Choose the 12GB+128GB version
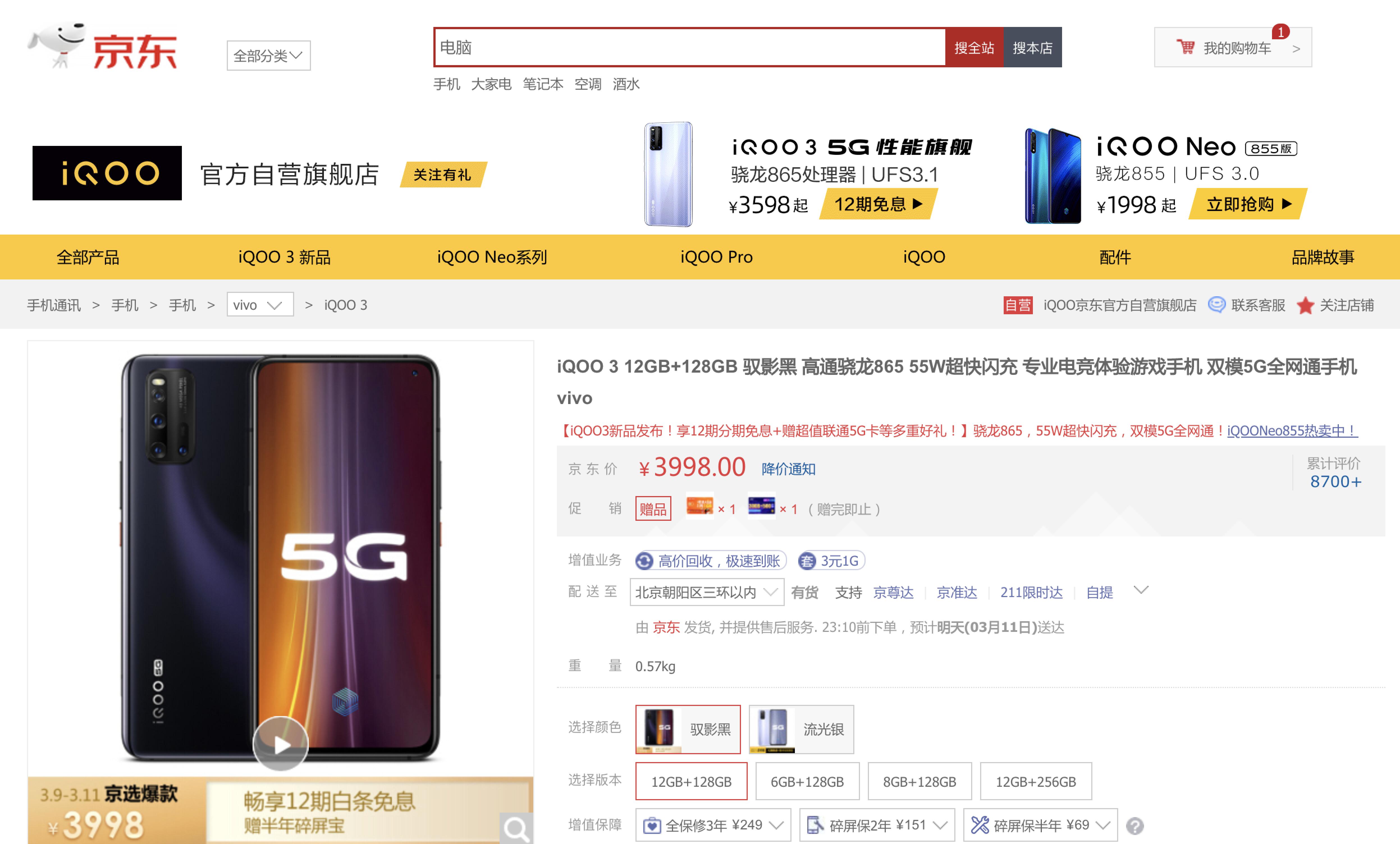This screenshot has height=844, width=1400. click(x=692, y=781)
